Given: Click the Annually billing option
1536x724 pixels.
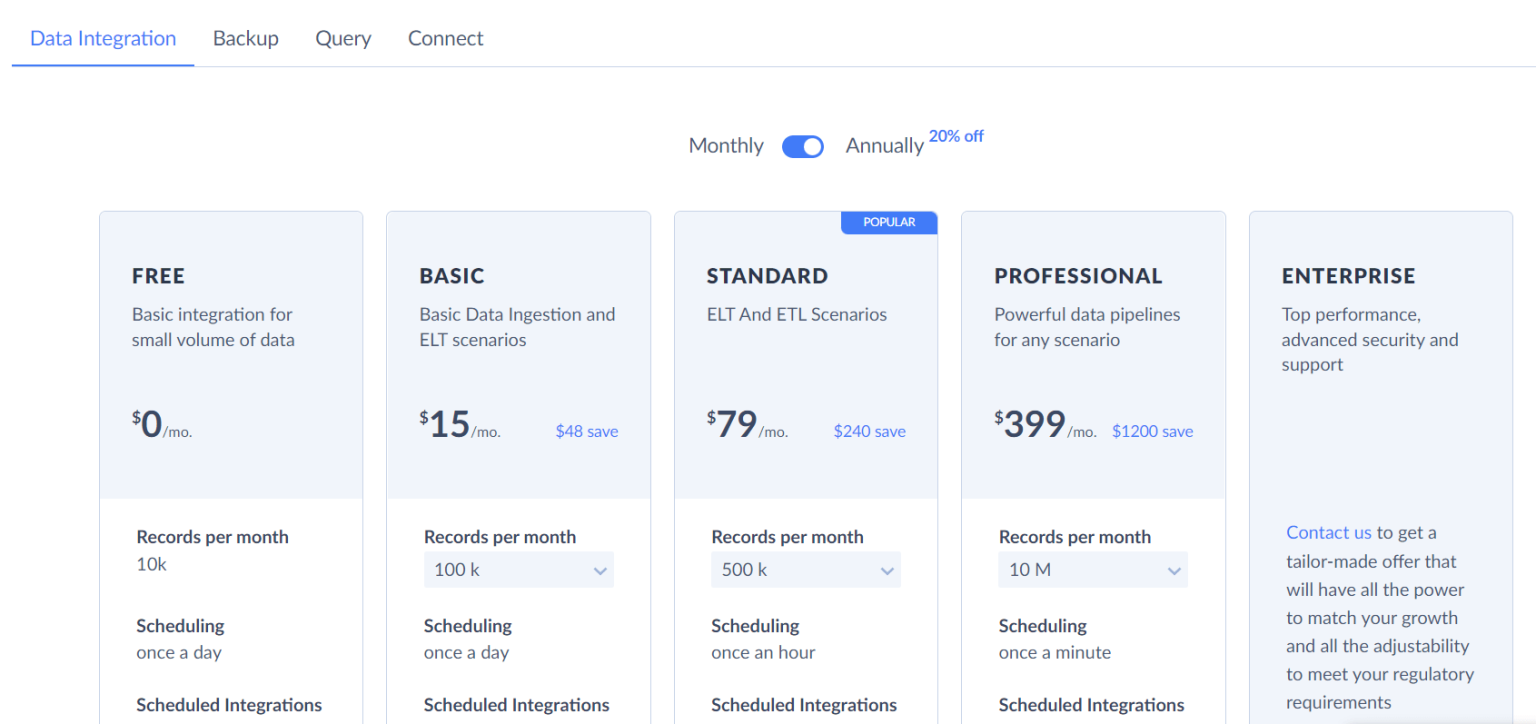Looking at the screenshot, I should click(x=884, y=145).
